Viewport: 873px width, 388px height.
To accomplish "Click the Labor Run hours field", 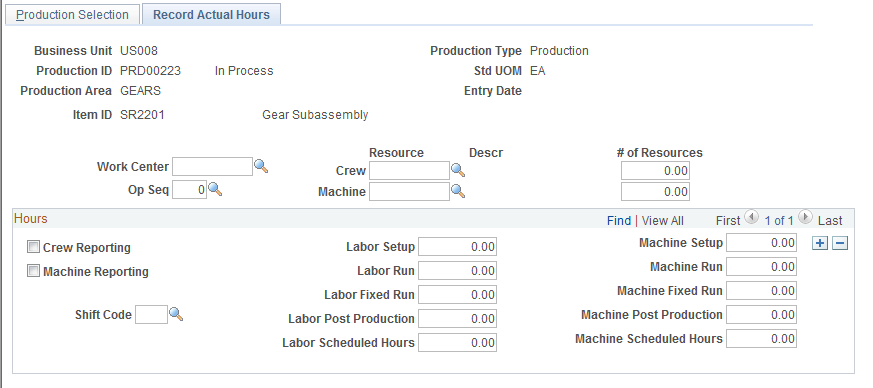I will (457, 271).
